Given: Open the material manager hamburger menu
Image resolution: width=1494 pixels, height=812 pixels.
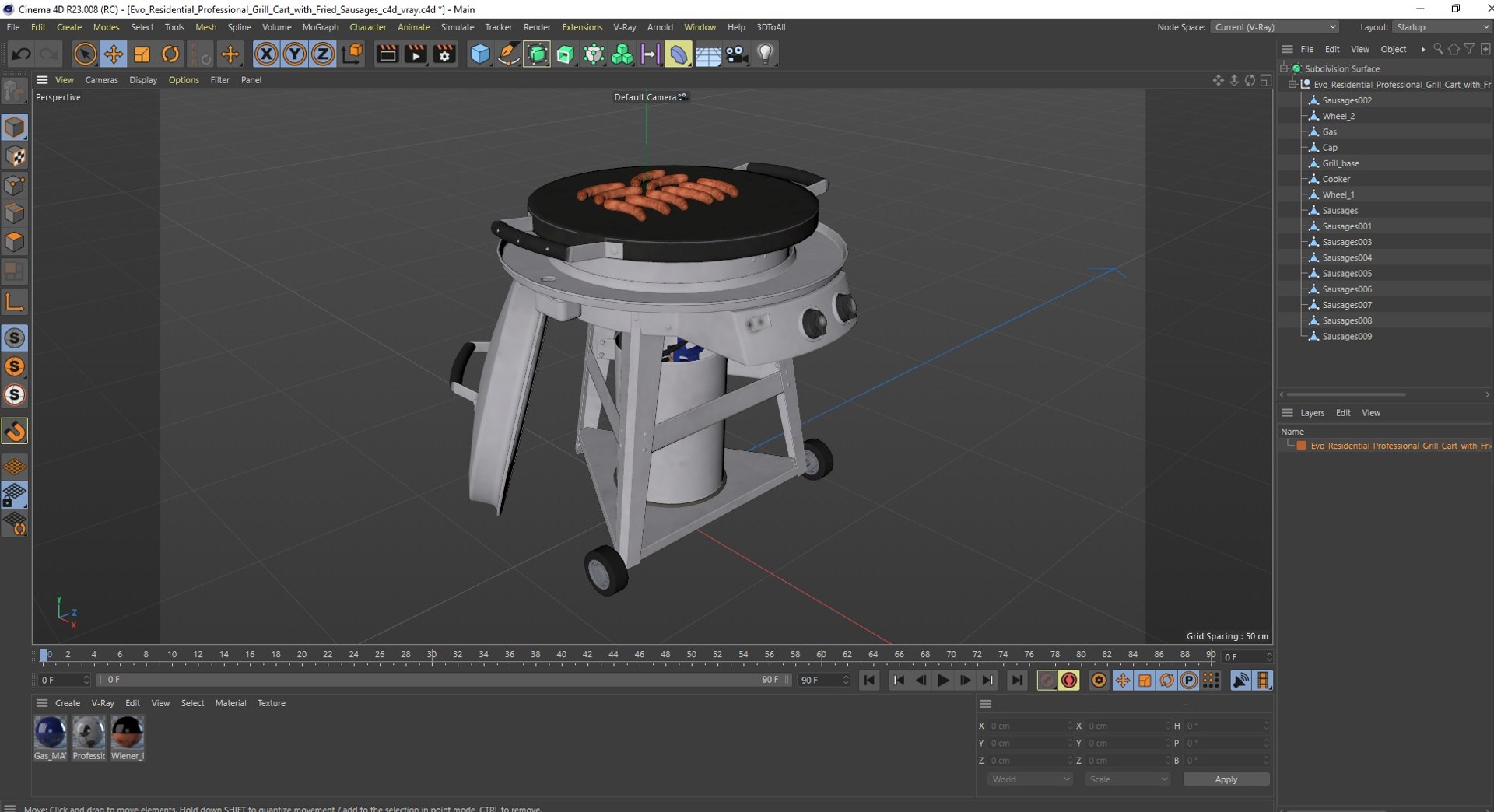Looking at the screenshot, I should pyautogui.click(x=42, y=703).
